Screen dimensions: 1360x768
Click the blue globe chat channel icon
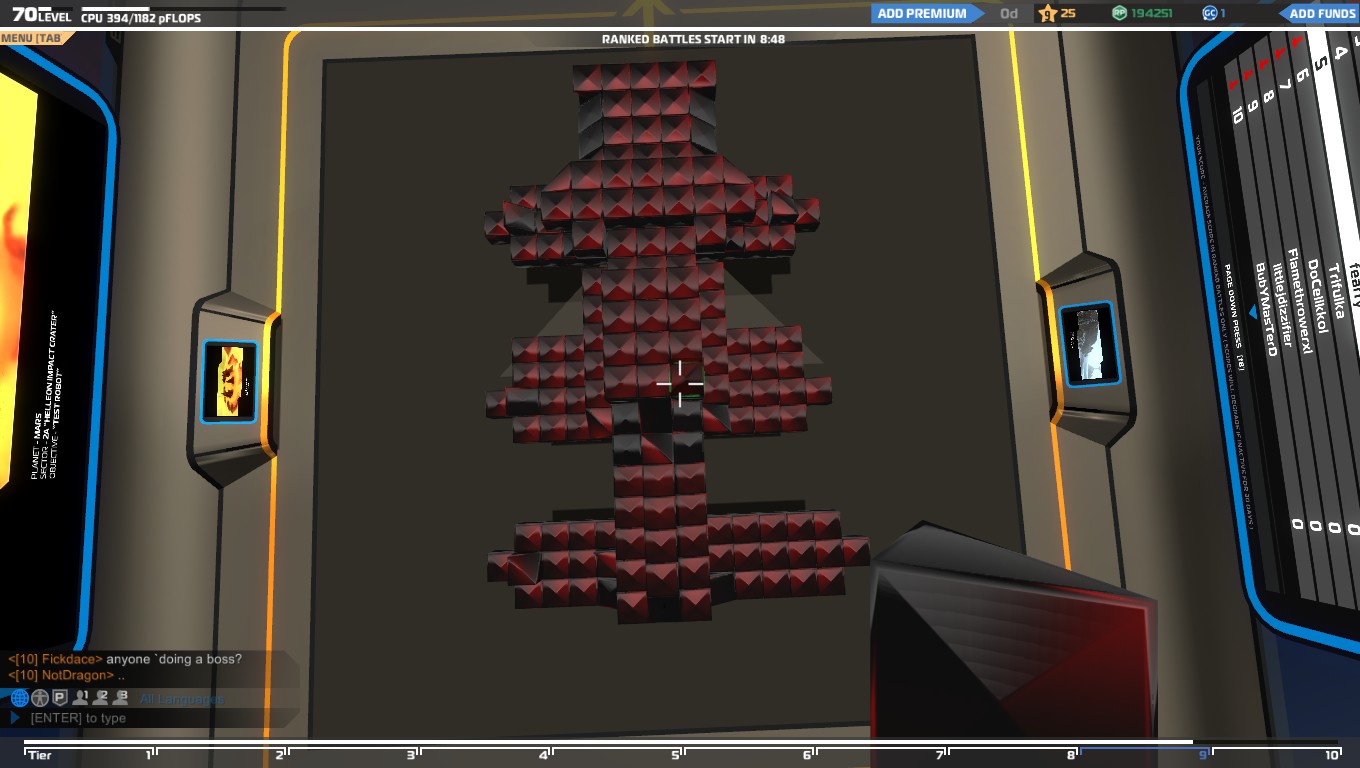[x=19, y=698]
